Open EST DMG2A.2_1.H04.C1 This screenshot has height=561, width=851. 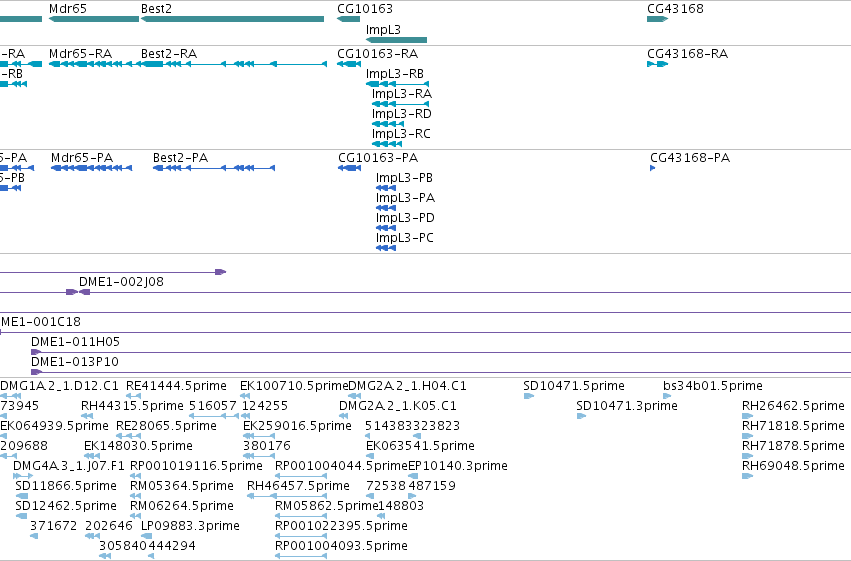tap(407, 386)
